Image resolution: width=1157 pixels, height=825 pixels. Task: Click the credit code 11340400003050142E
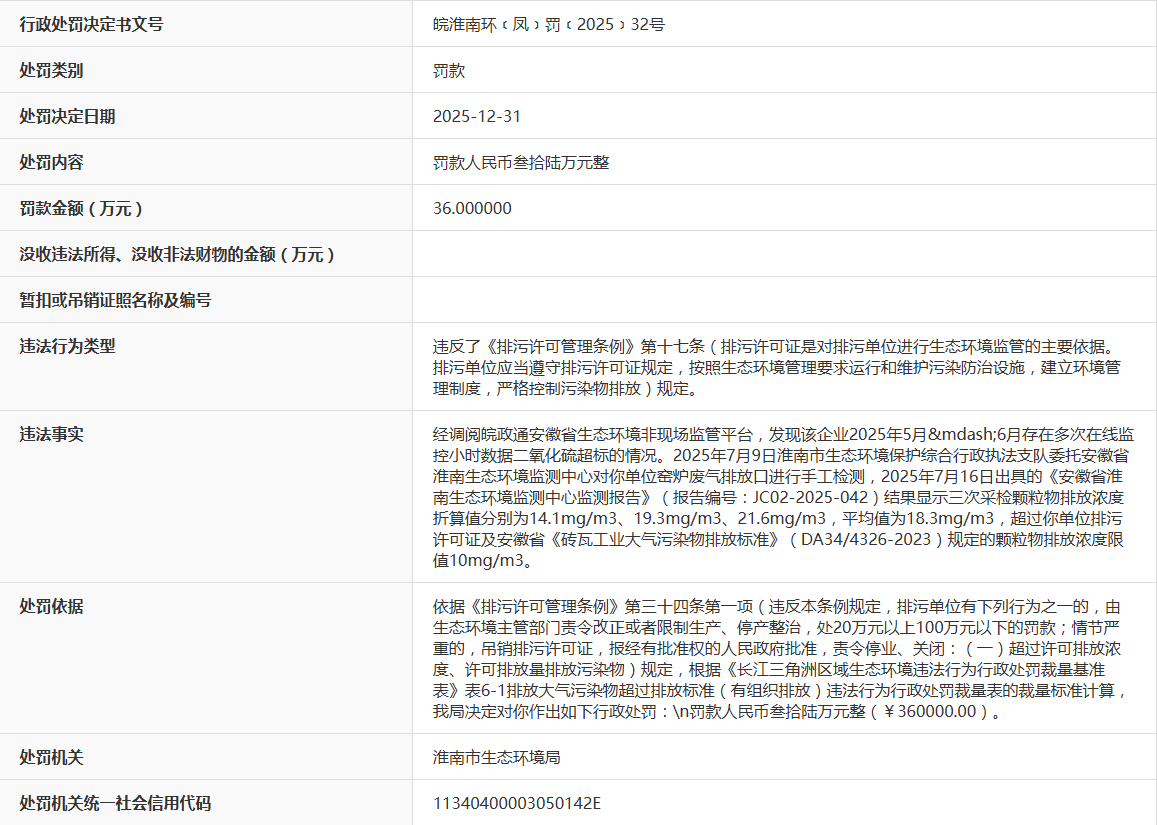pyautogui.click(x=517, y=804)
